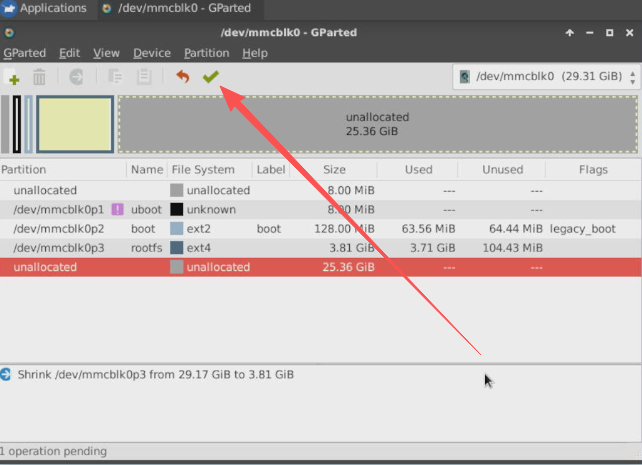Click the legacy_boot flag cell
The image size is (642, 465).
(582, 229)
